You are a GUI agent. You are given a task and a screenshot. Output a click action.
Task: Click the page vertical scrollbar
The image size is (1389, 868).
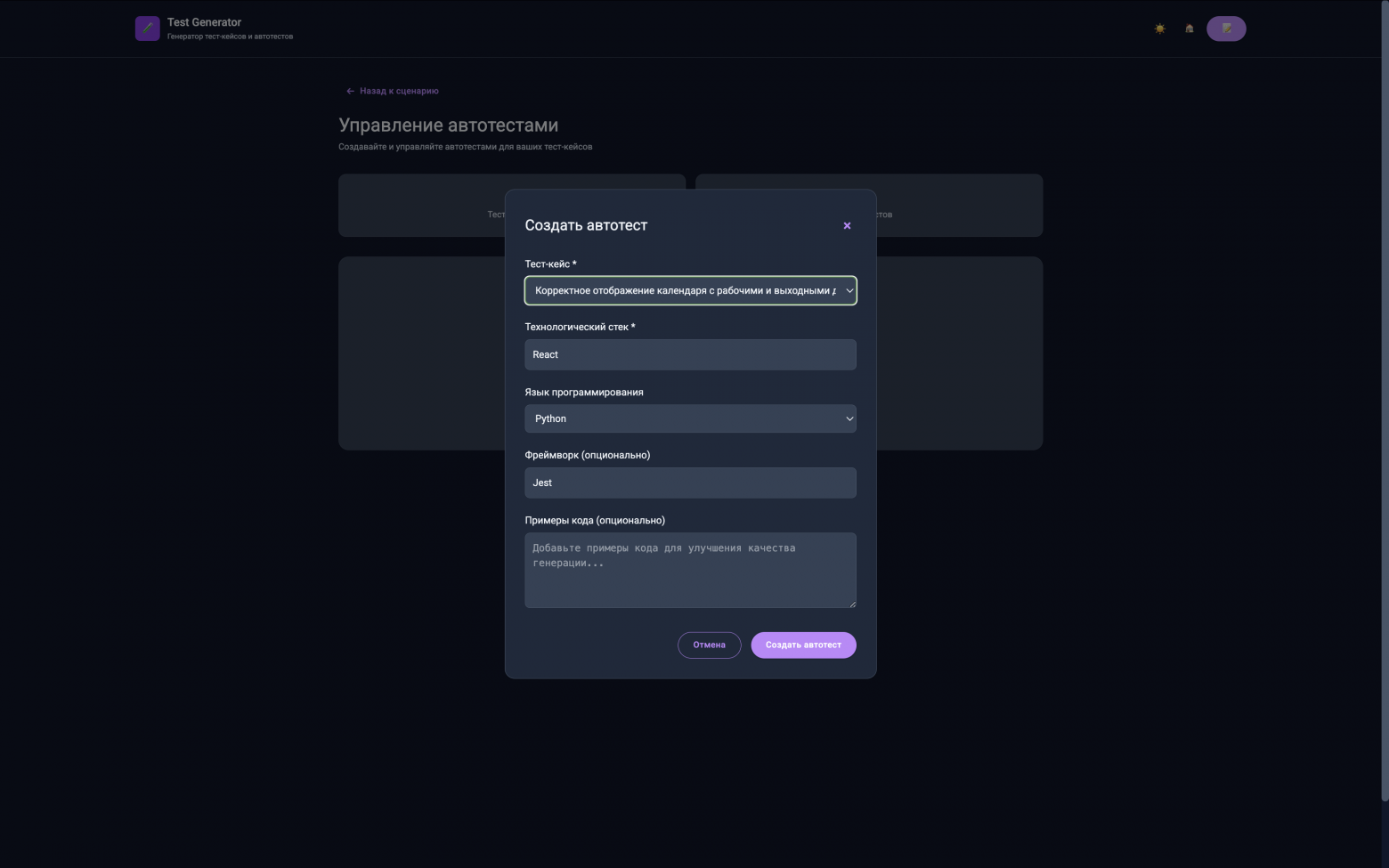(1384, 401)
